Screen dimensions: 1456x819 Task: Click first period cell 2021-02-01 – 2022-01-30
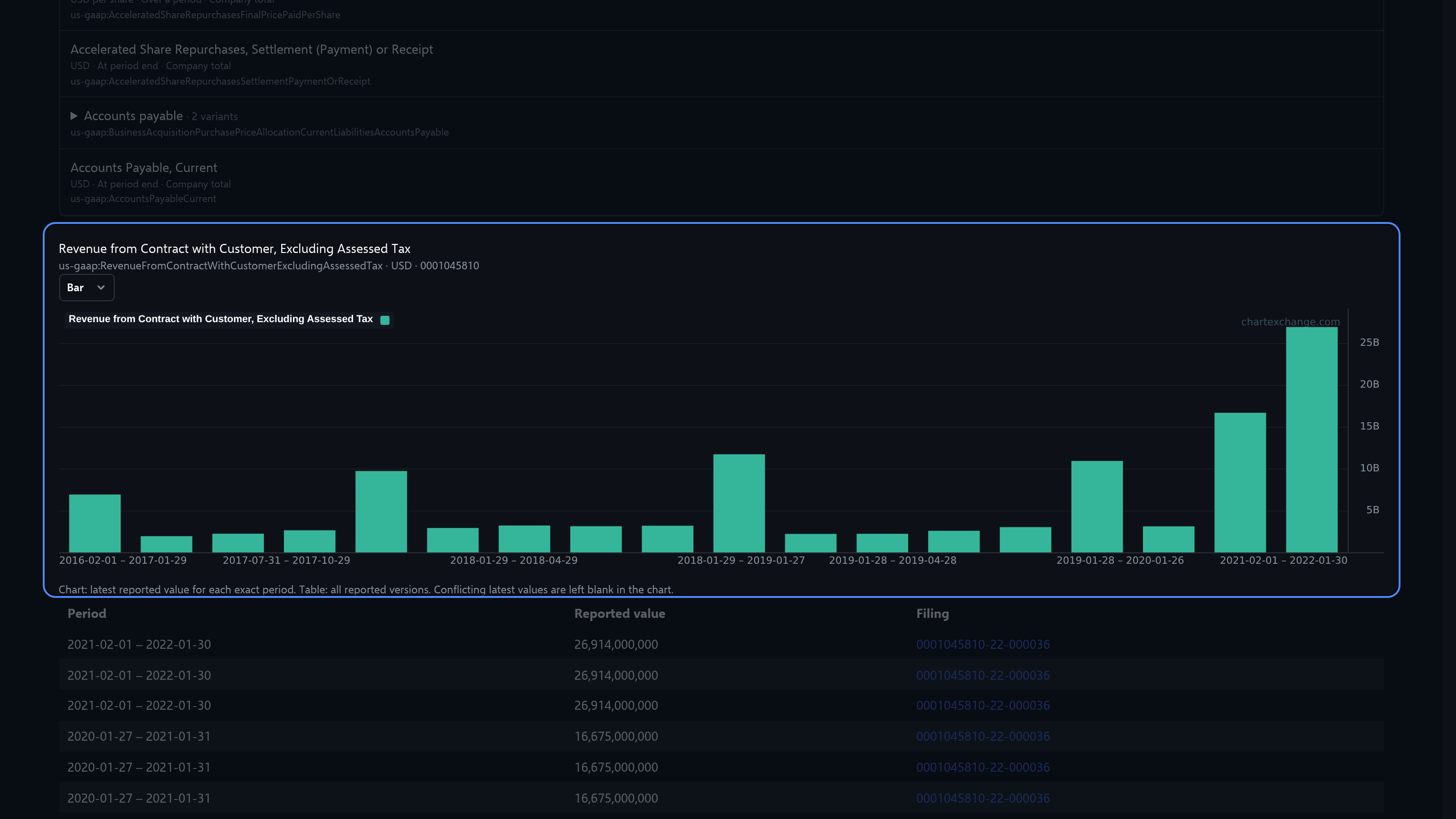(139, 644)
